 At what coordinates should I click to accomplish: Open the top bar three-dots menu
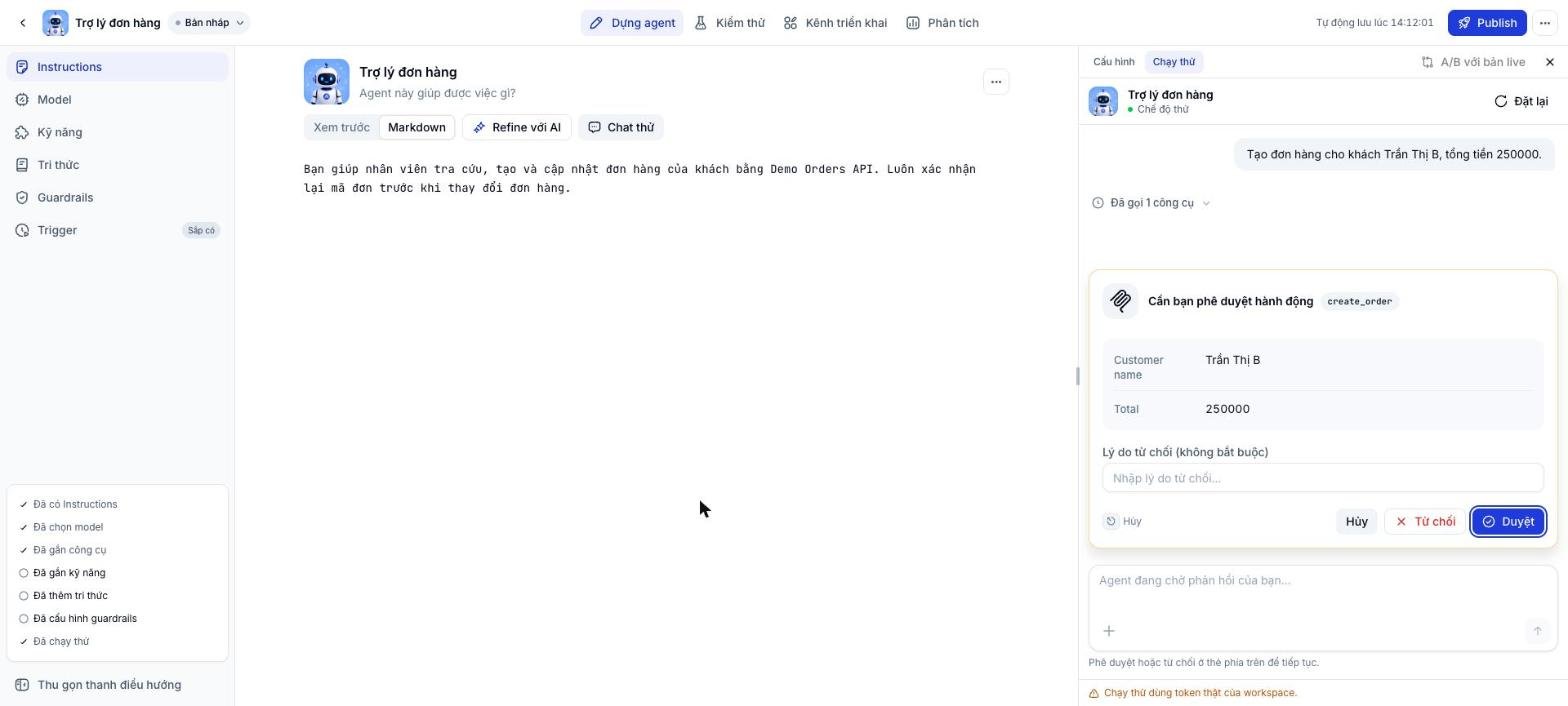pos(1545,23)
